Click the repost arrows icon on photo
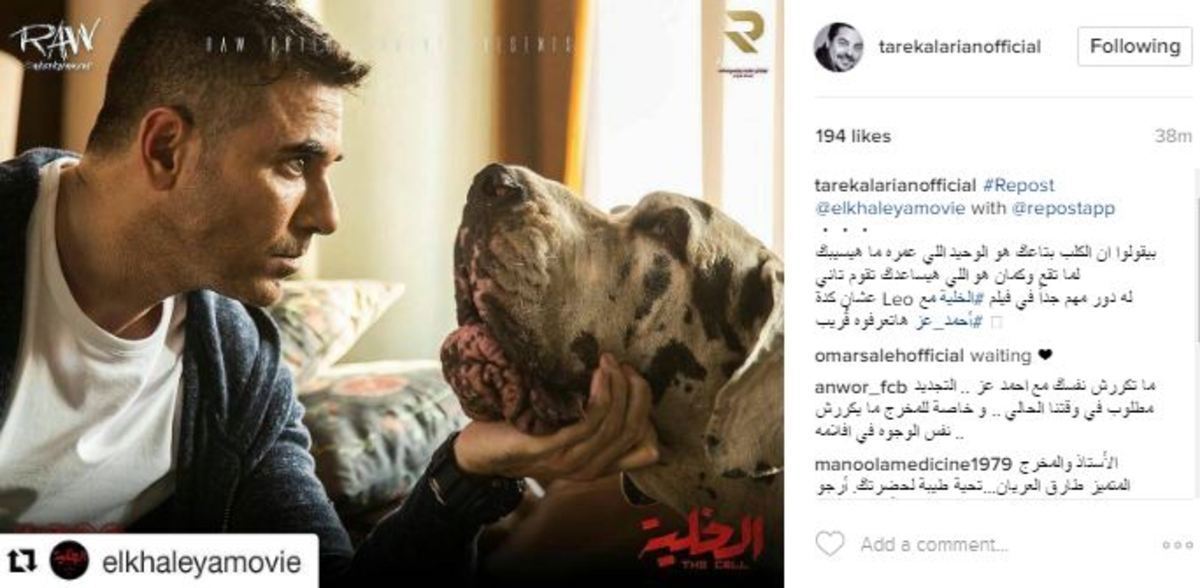Viewport: 1200px width, 588px height. click(x=22, y=559)
